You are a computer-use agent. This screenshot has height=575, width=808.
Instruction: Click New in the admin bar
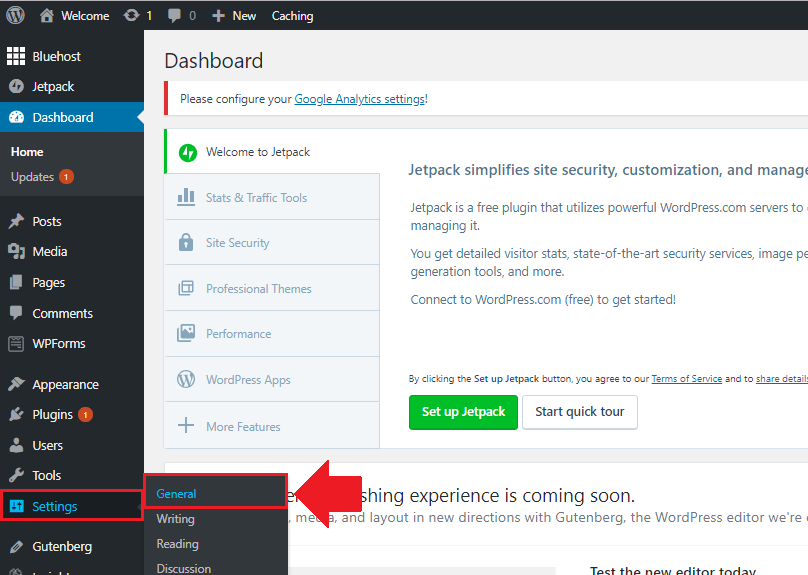pyautogui.click(x=244, y=16)
